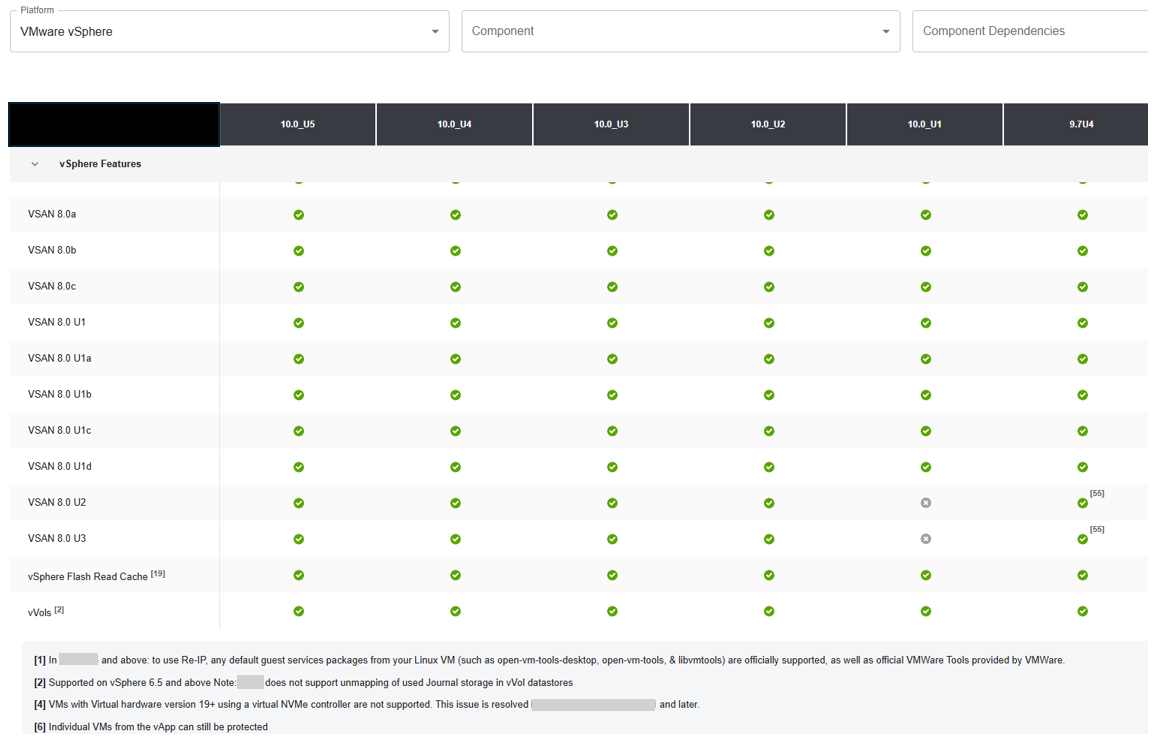
Task: Click the Flash Read Cache checkmark under 10.0_U1
Action: (925, 575)
